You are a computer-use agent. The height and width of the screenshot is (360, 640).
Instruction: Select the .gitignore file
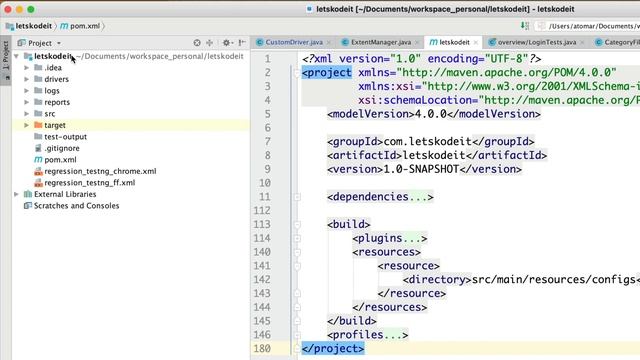(62, 148)
